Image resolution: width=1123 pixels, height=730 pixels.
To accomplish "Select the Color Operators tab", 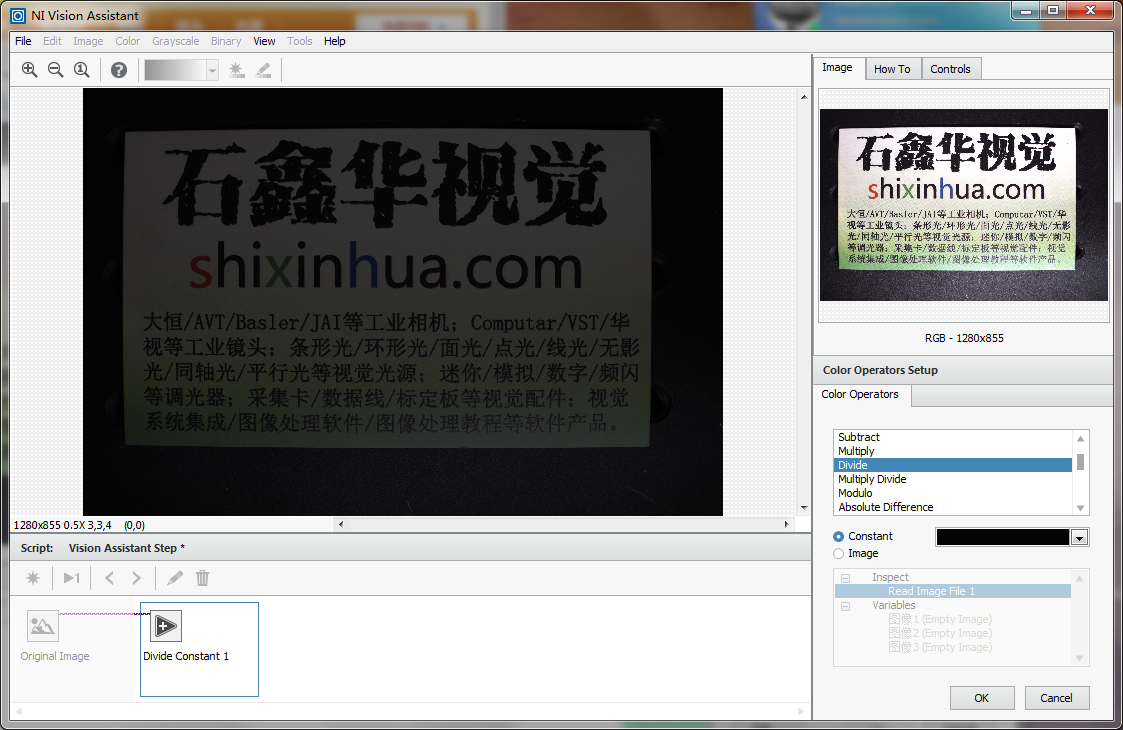I will coord(860,394).
